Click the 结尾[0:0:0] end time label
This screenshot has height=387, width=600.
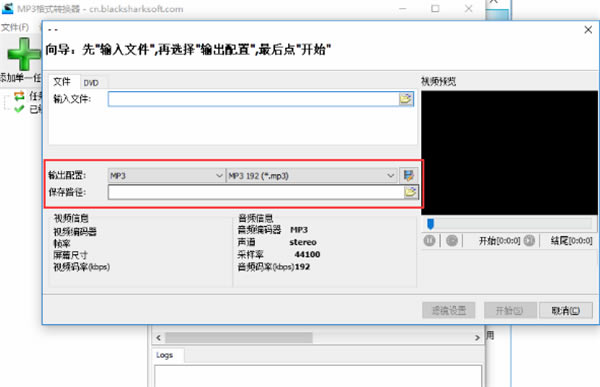click(x=571, y=241)
